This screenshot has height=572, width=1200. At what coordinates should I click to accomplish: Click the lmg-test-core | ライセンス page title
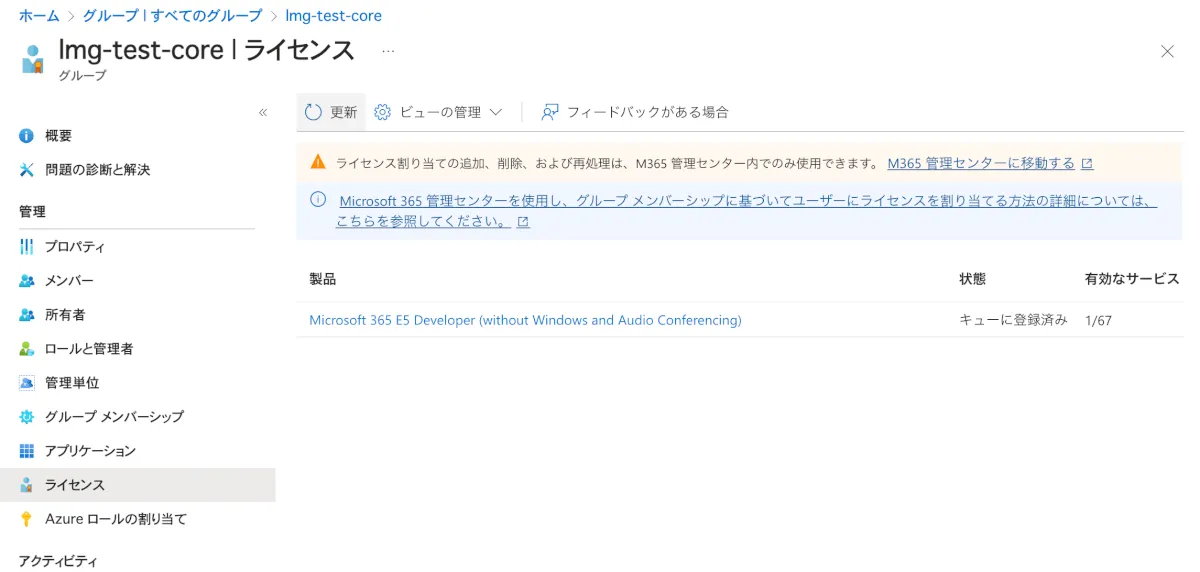(x=207, y=50)
